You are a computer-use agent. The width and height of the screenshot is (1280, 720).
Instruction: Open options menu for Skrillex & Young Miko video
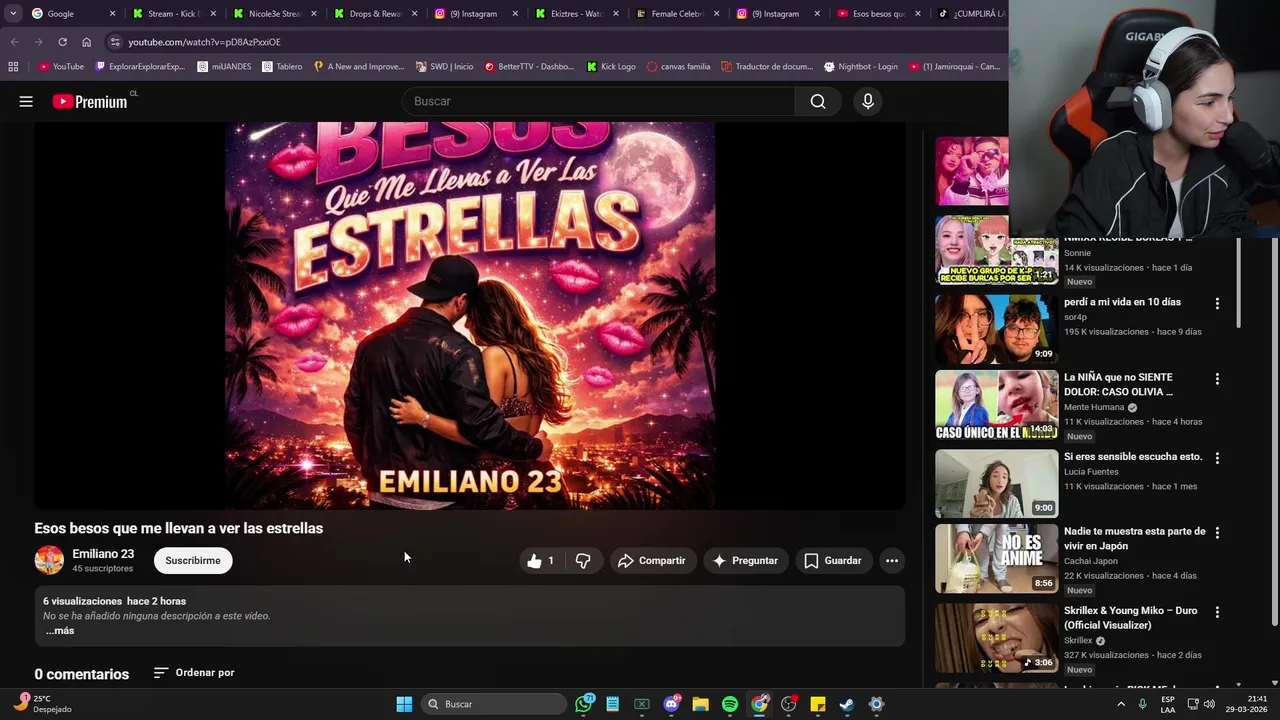click(1217, 612)
